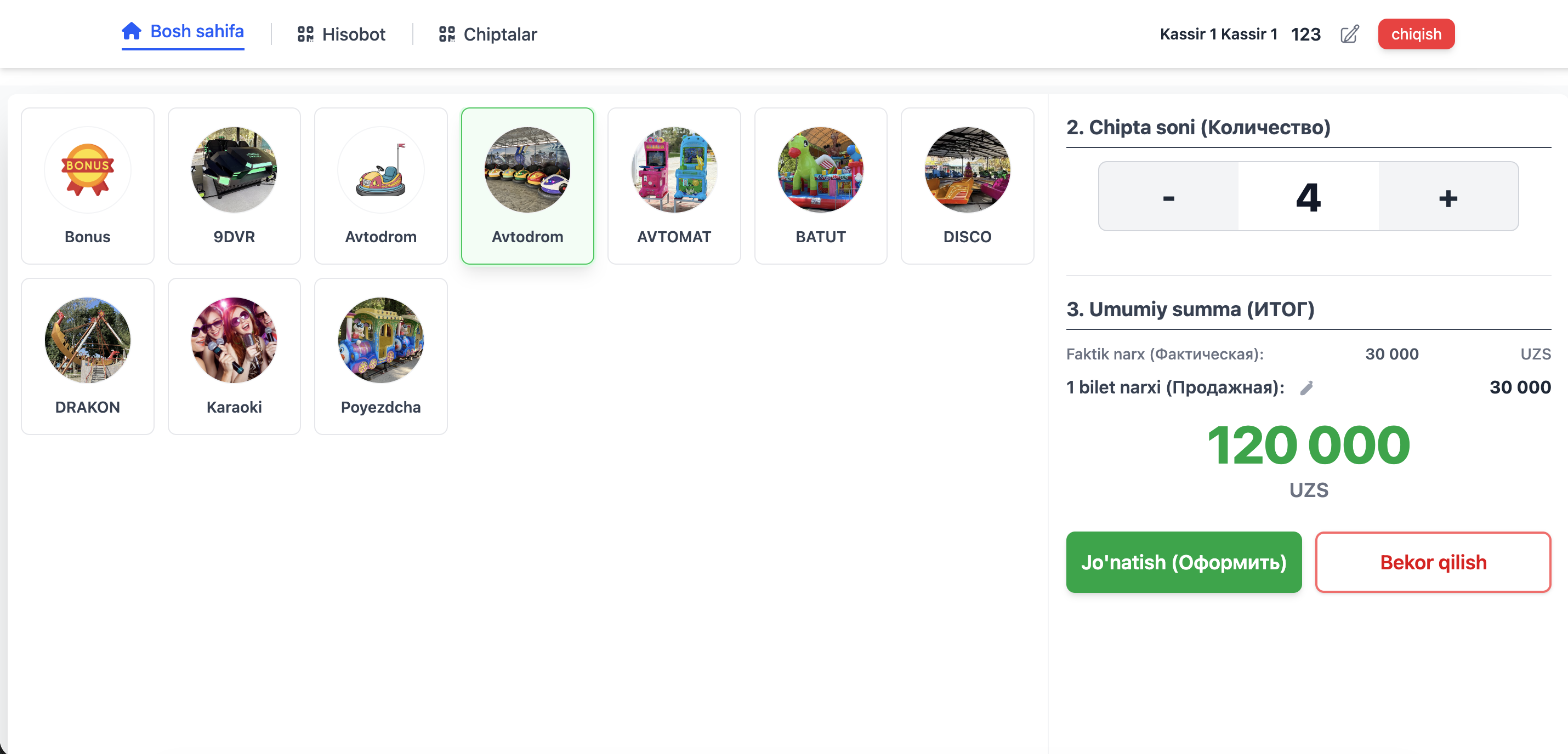The height and width of the screenshot is (754, 1568).
Task: Select the Bonus badge item
Action: coord(88,186)
